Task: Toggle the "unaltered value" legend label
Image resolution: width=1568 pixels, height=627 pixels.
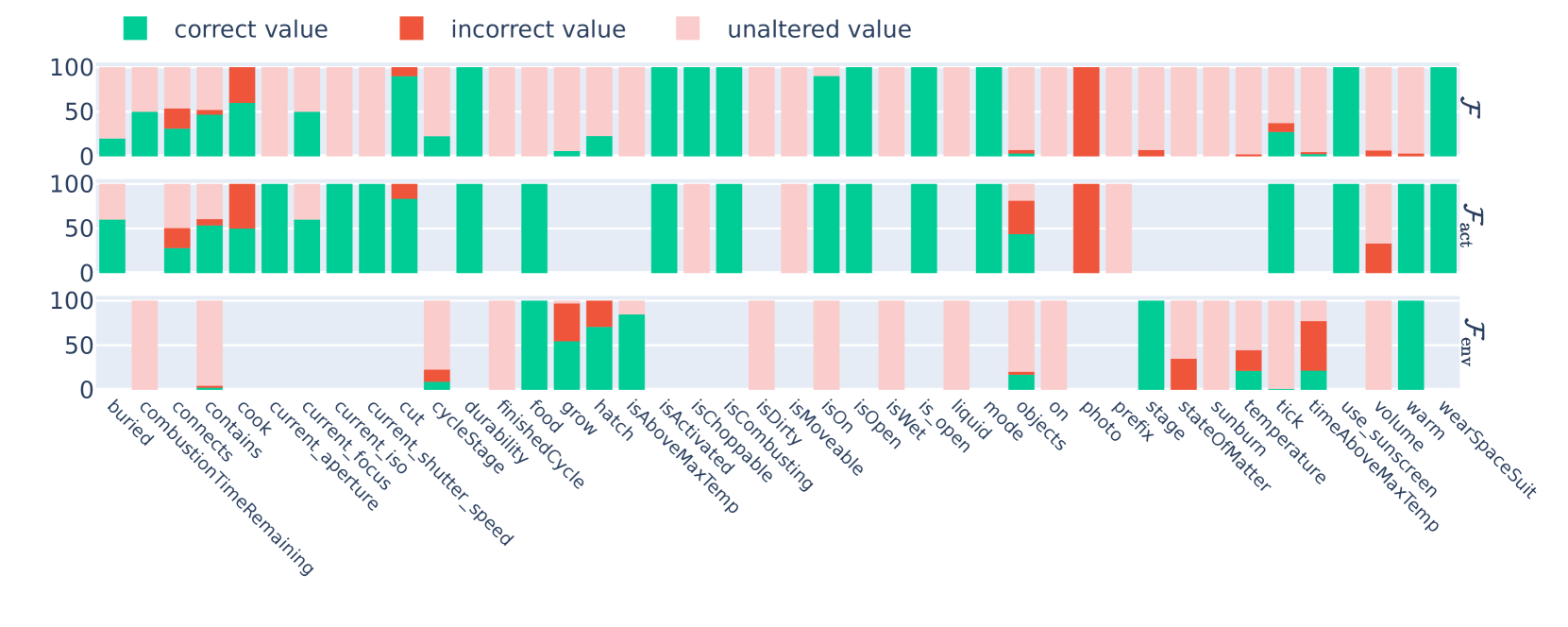Action: tap(818, 29)
